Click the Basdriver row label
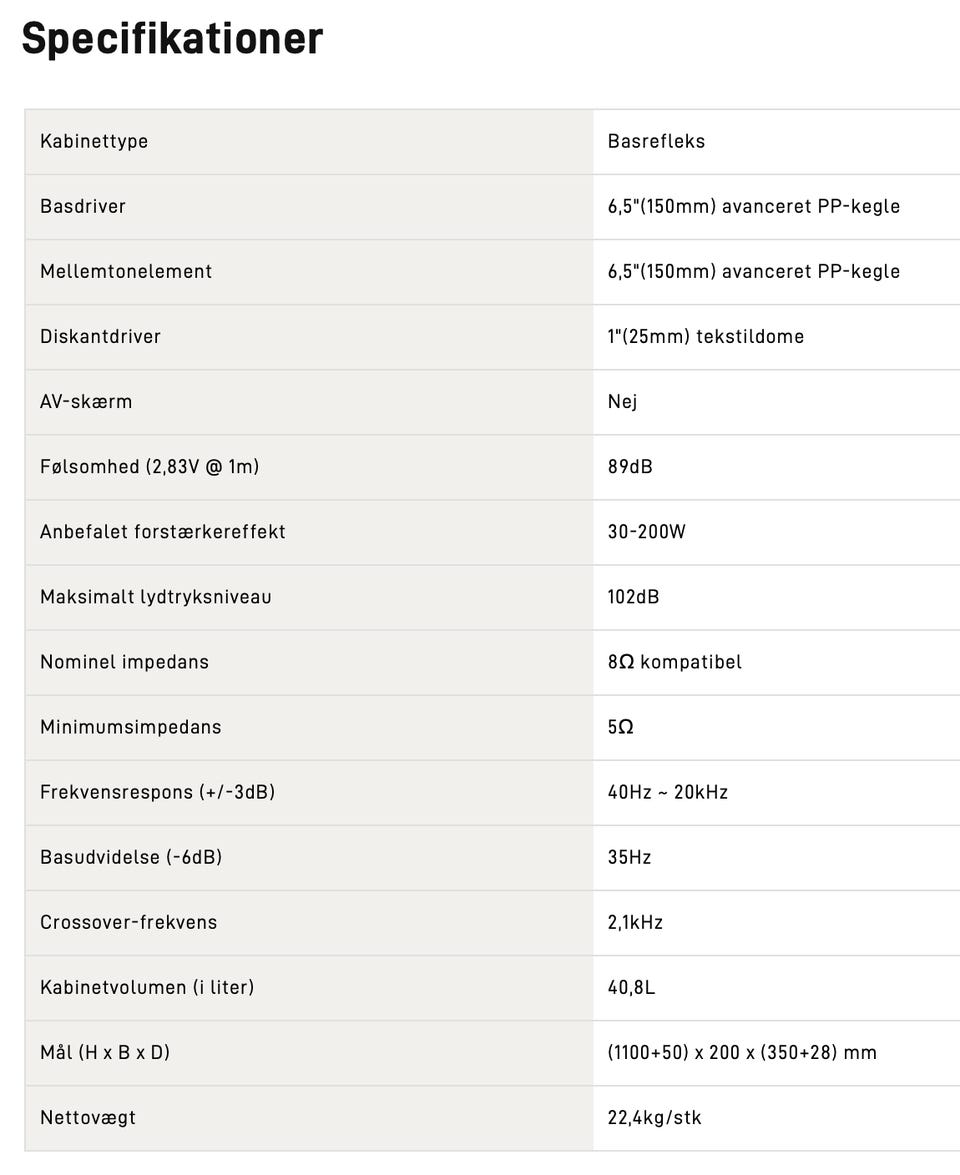 coord(83,206)
